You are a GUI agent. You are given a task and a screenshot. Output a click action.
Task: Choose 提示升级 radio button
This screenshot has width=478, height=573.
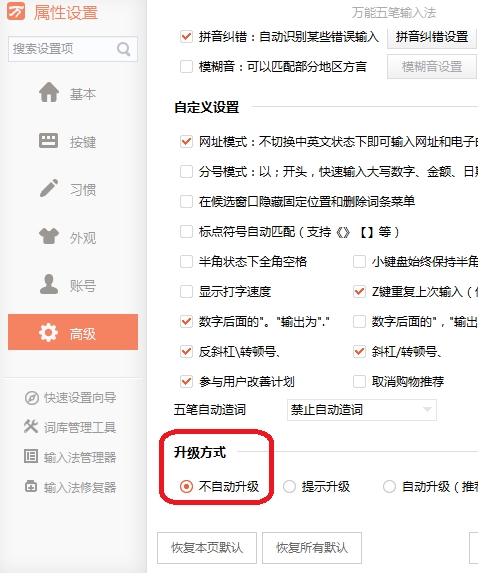289,486
